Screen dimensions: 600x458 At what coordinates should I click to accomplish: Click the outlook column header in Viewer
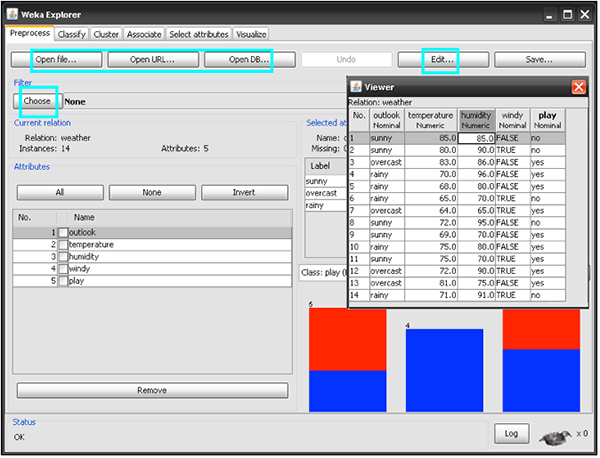[x=387, y=120]
